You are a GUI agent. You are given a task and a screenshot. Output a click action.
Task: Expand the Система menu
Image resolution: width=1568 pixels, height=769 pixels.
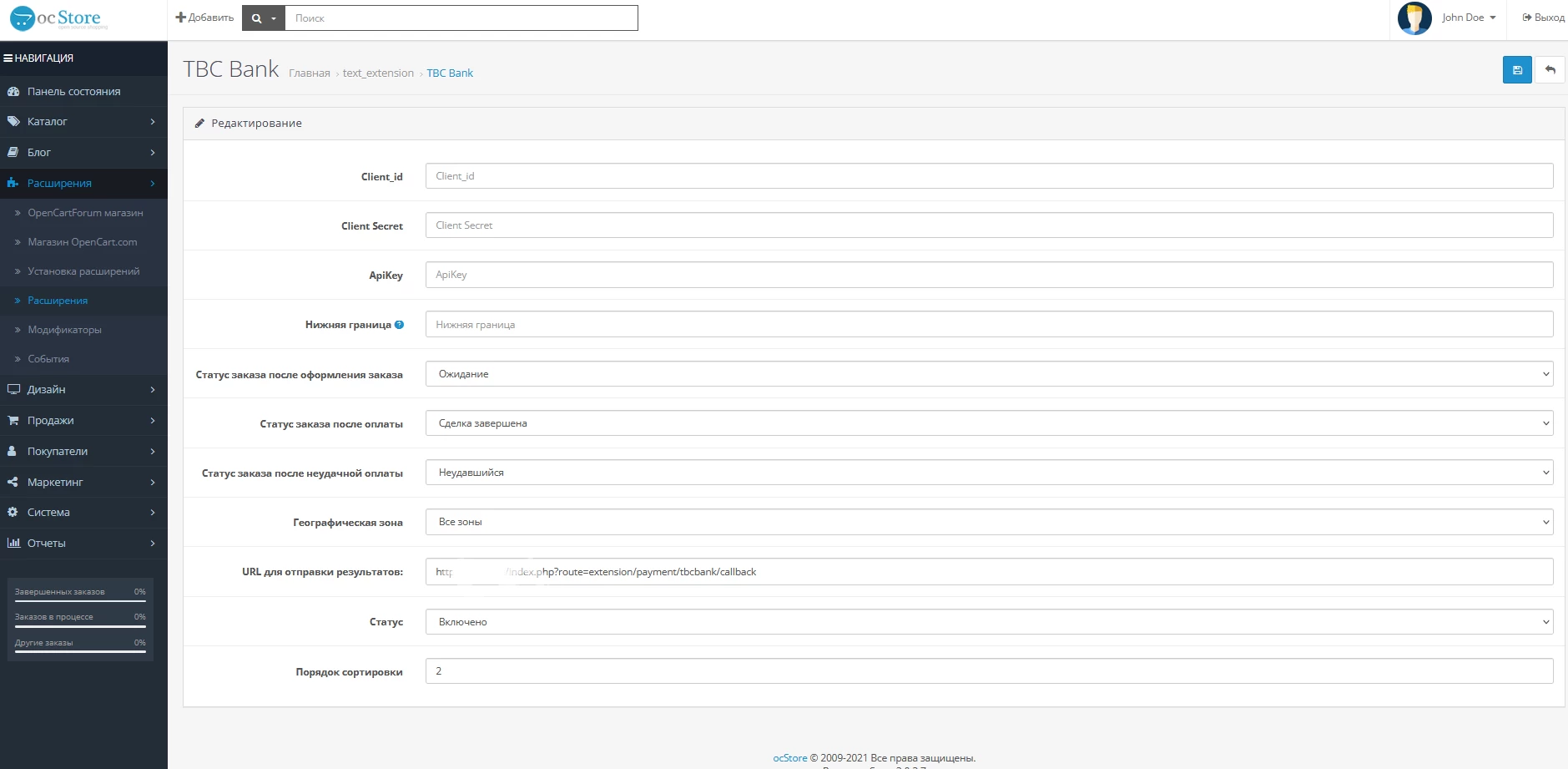83,513
